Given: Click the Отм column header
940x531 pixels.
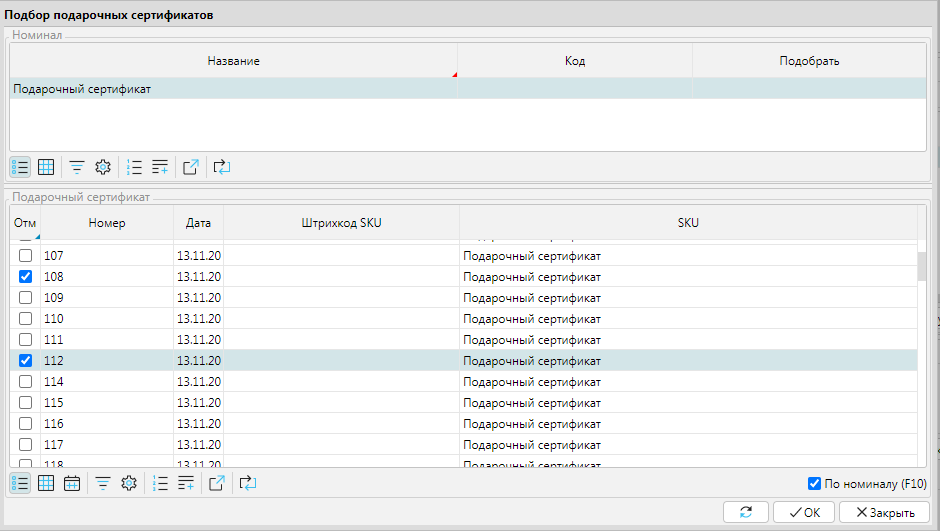Looking at the screenshot, I should pyautogui.click(x=24, y=223).
